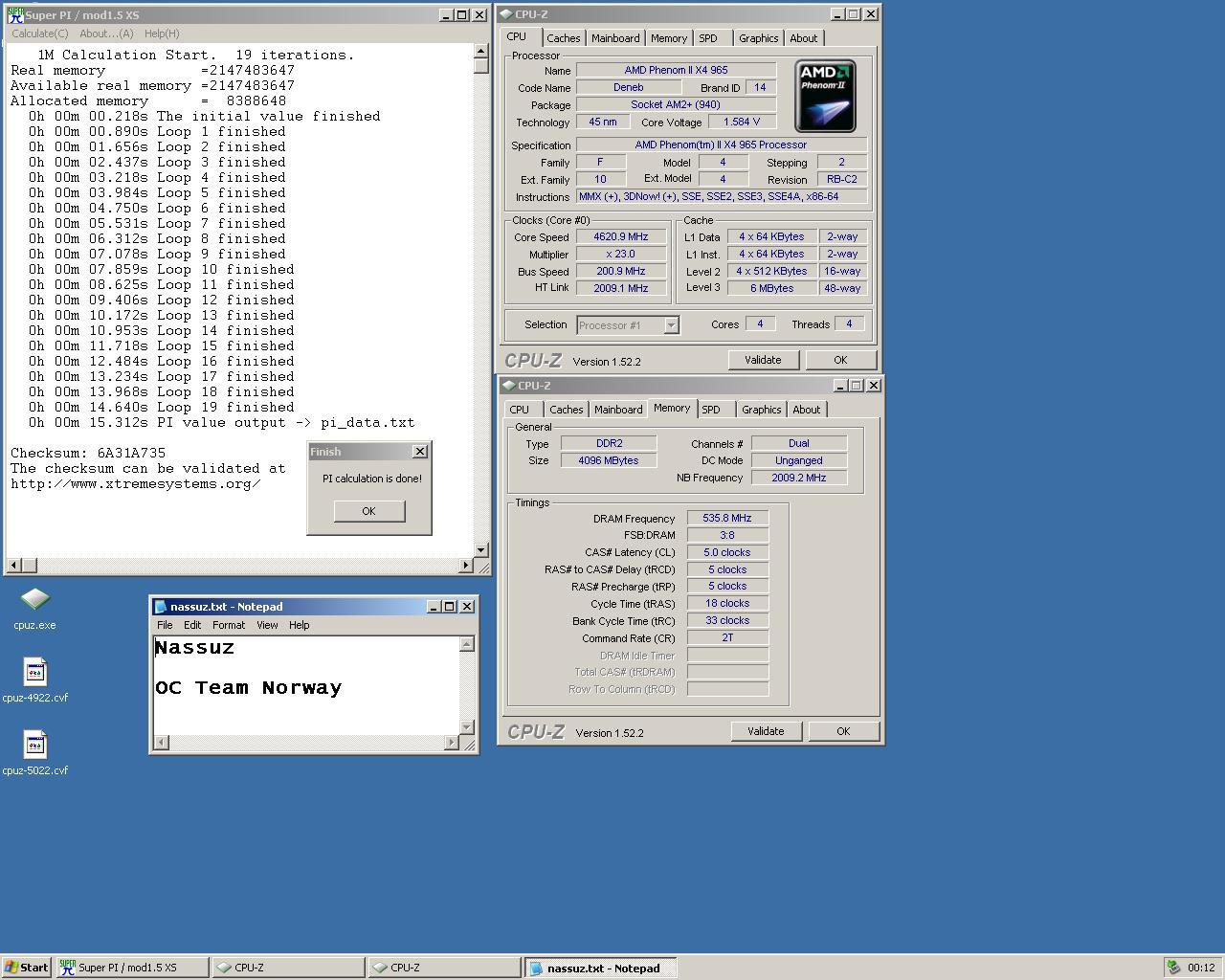Click Super PI vertical scrollbar up arrow

coord(481,52)
